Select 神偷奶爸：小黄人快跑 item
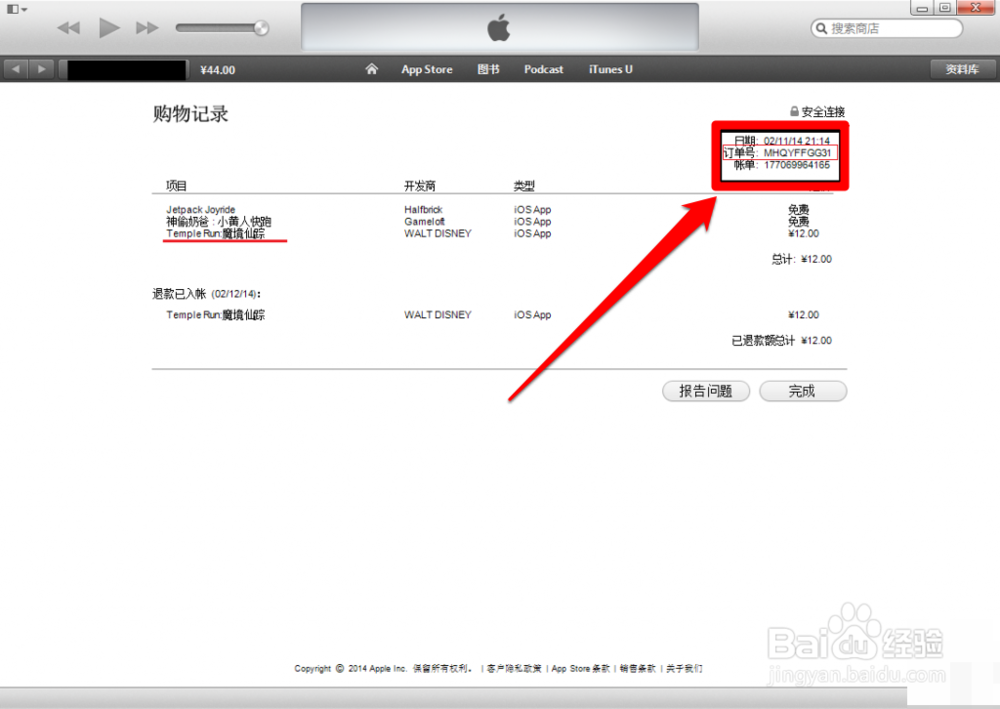The width and height of the screenshot is (1000, 709). coord(219,221)
